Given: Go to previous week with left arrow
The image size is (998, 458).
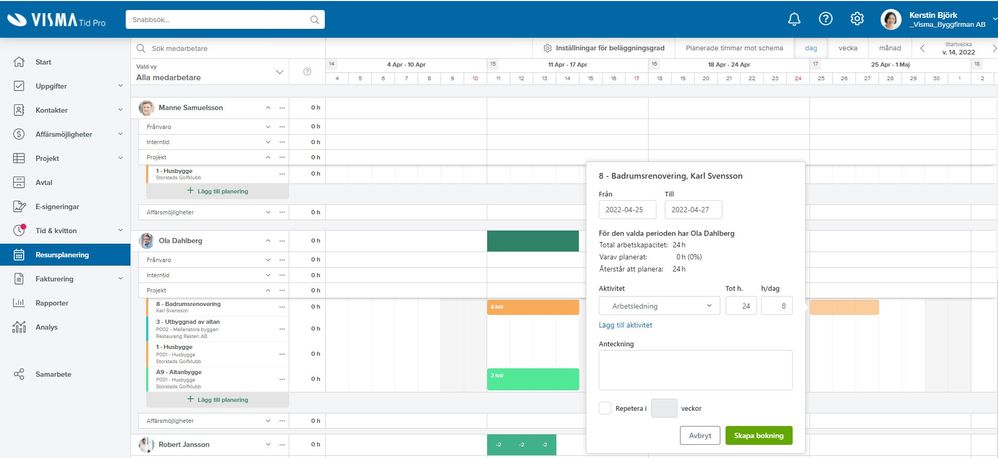Looking at the screenshot, I should [922, 48].
